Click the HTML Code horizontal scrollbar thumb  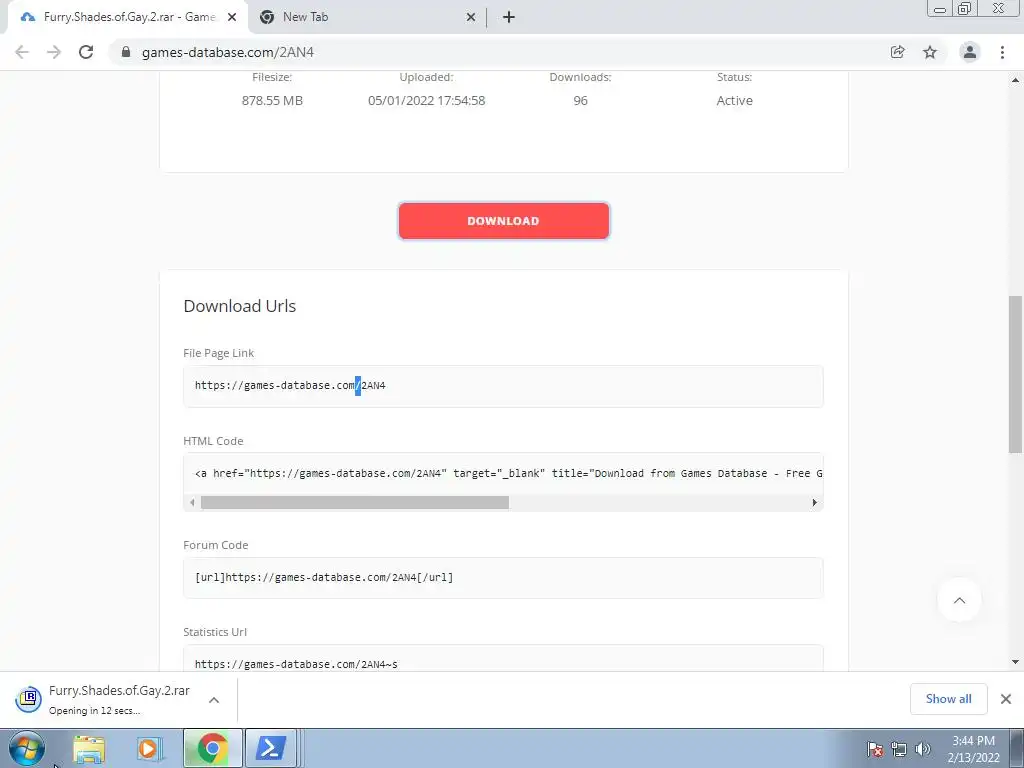pyautogui.click(x=355, y=502)
